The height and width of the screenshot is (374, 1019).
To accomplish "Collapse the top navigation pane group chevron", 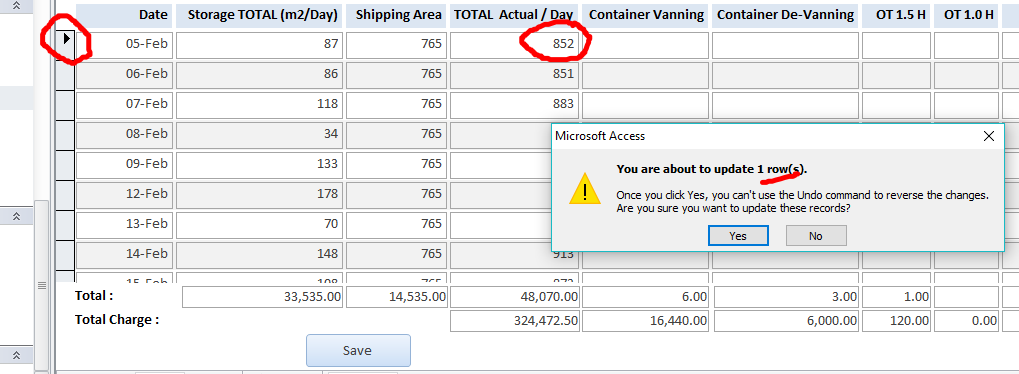I will click(x=17, y=5).
